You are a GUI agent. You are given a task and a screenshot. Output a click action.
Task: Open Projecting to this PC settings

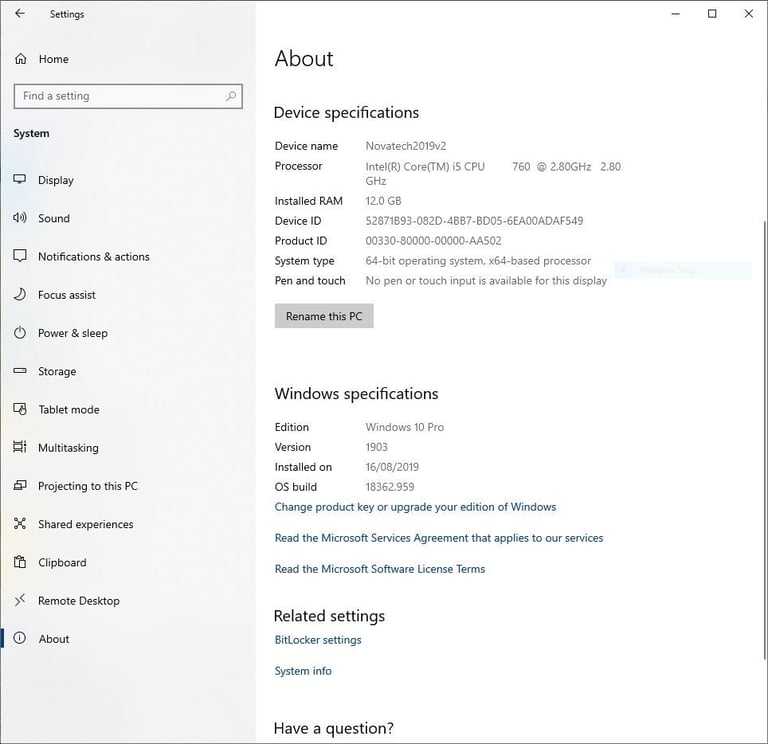[88, 486]
